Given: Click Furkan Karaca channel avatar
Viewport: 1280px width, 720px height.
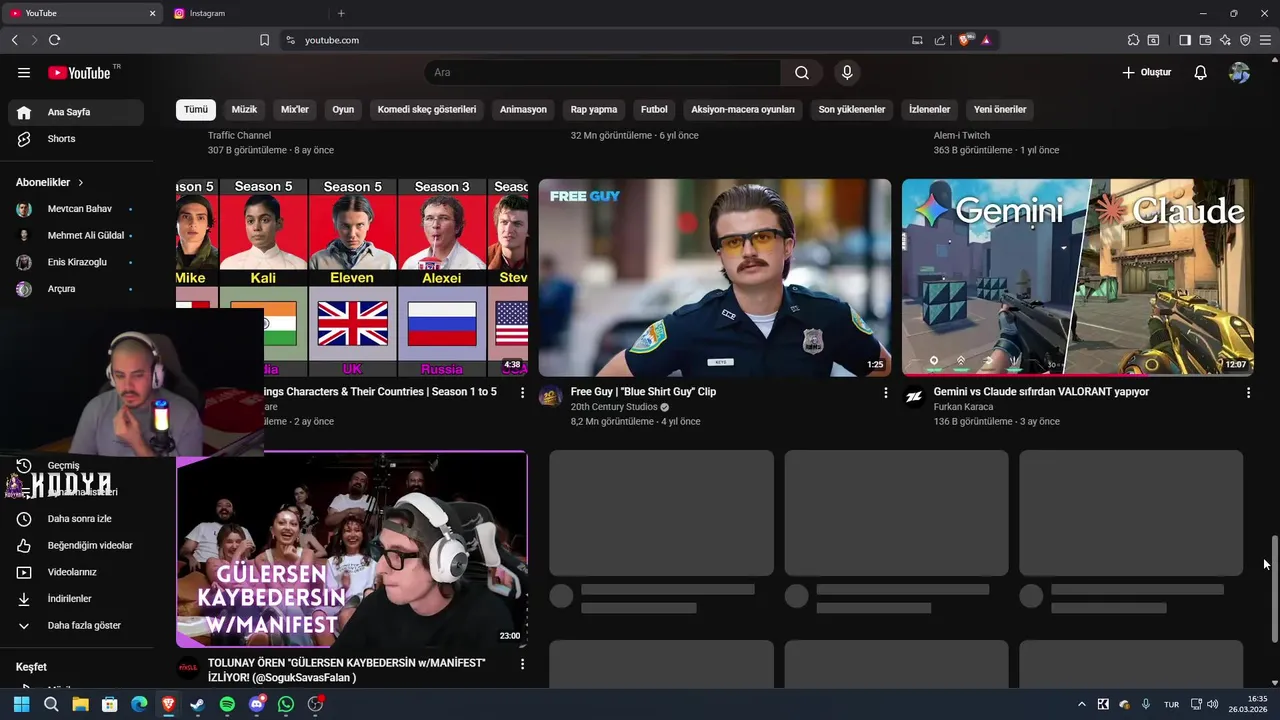Looking at the screenshot, I should pos(914,397).
